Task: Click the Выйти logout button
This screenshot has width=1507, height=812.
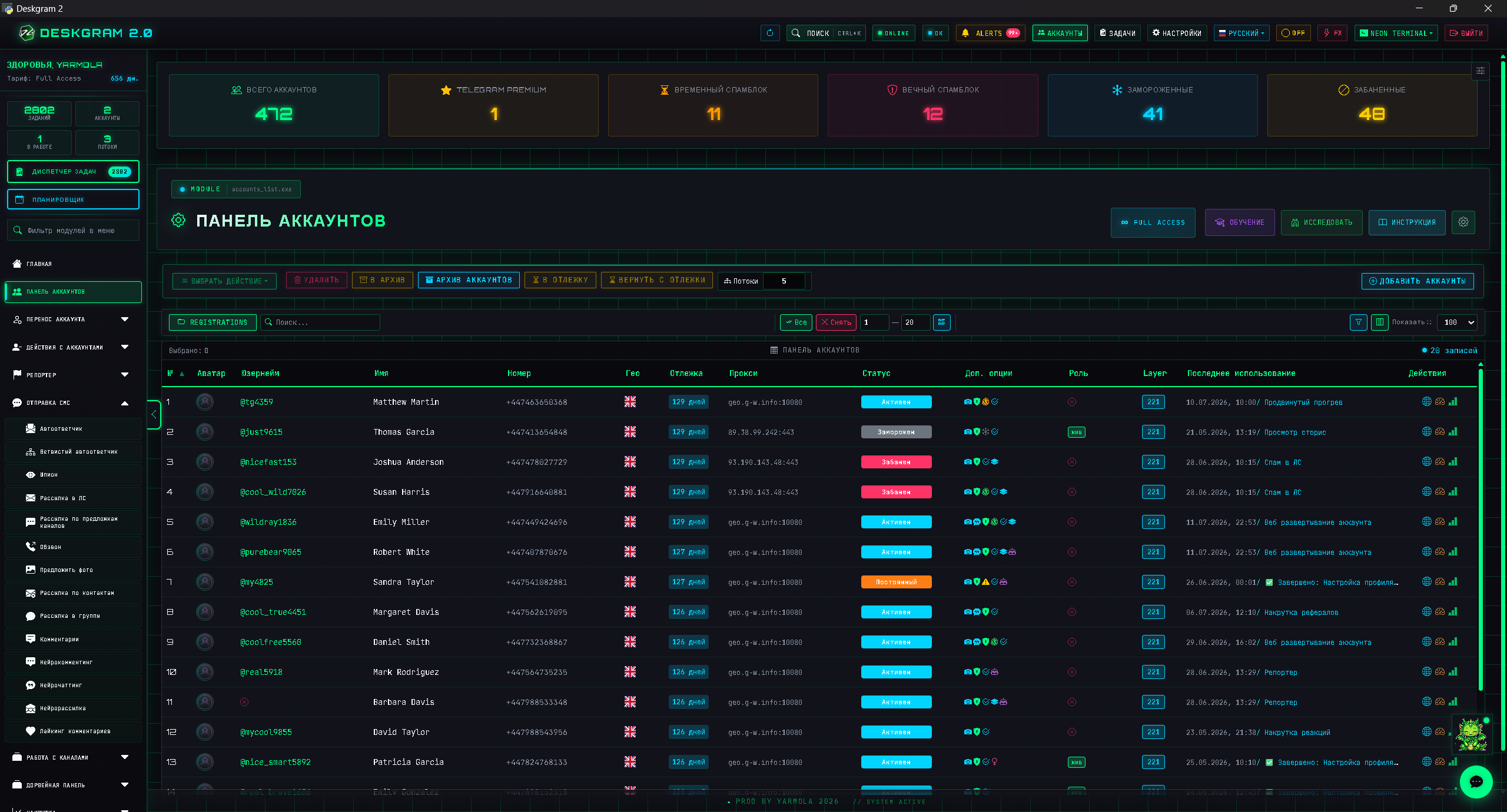Action: pyautogui.click(x=1466, y=33)
